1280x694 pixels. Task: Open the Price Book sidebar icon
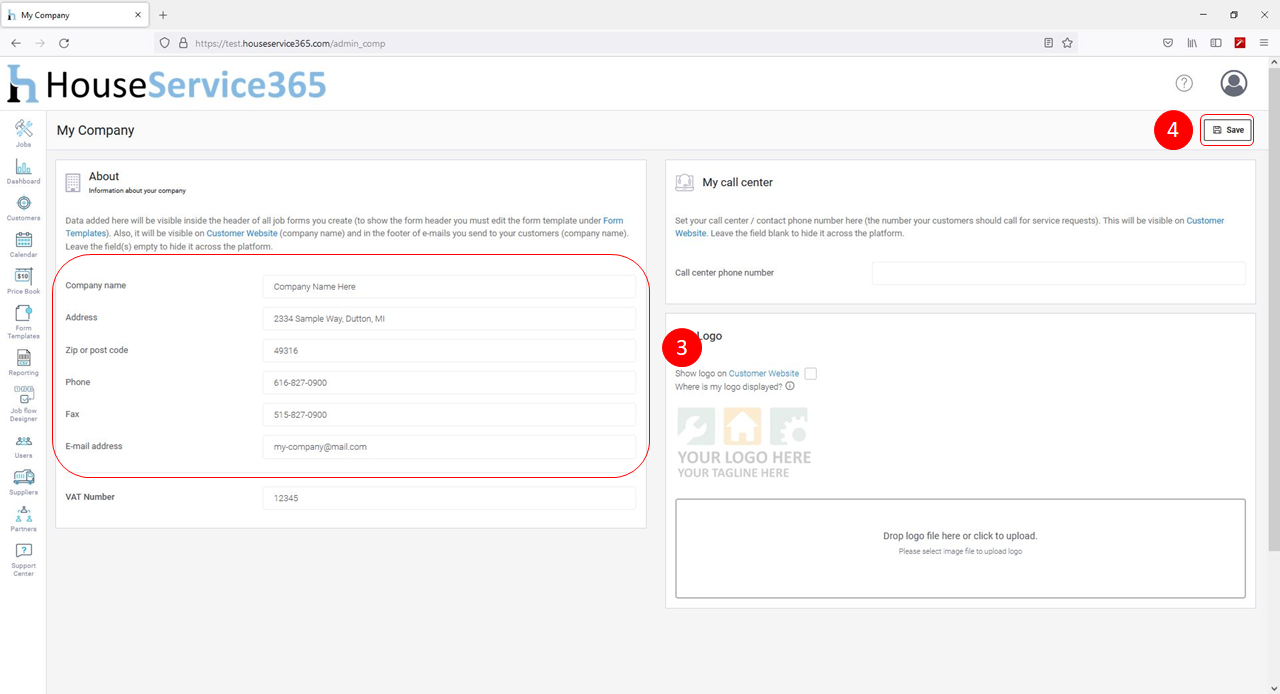[x=23, y=281]
